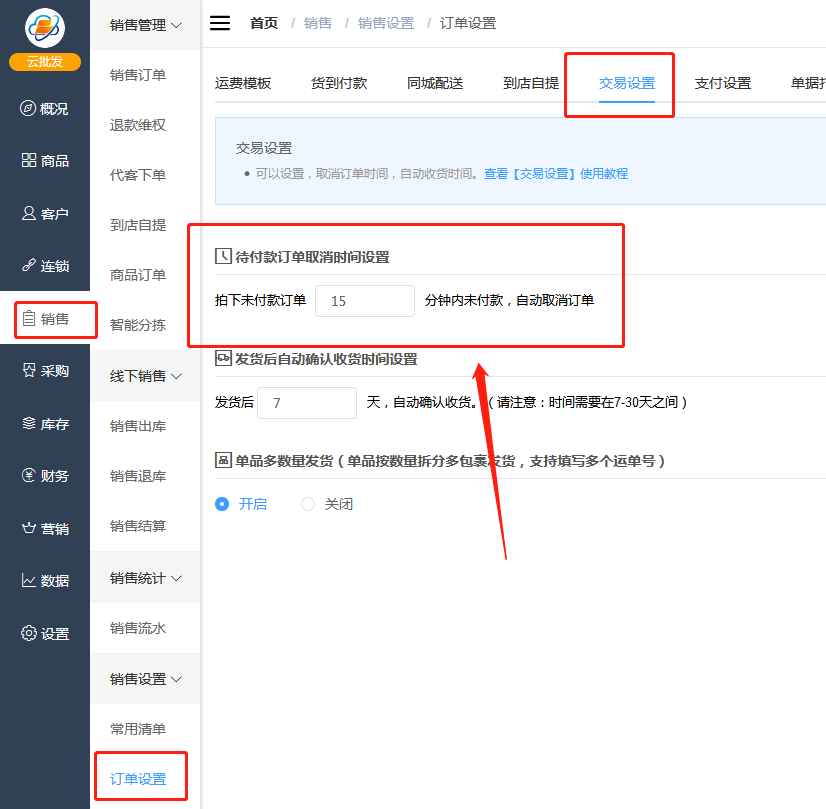Click package icon beside 单品多数量发货
The width and height of the screenshot is (826, 809).
(223, 460)
